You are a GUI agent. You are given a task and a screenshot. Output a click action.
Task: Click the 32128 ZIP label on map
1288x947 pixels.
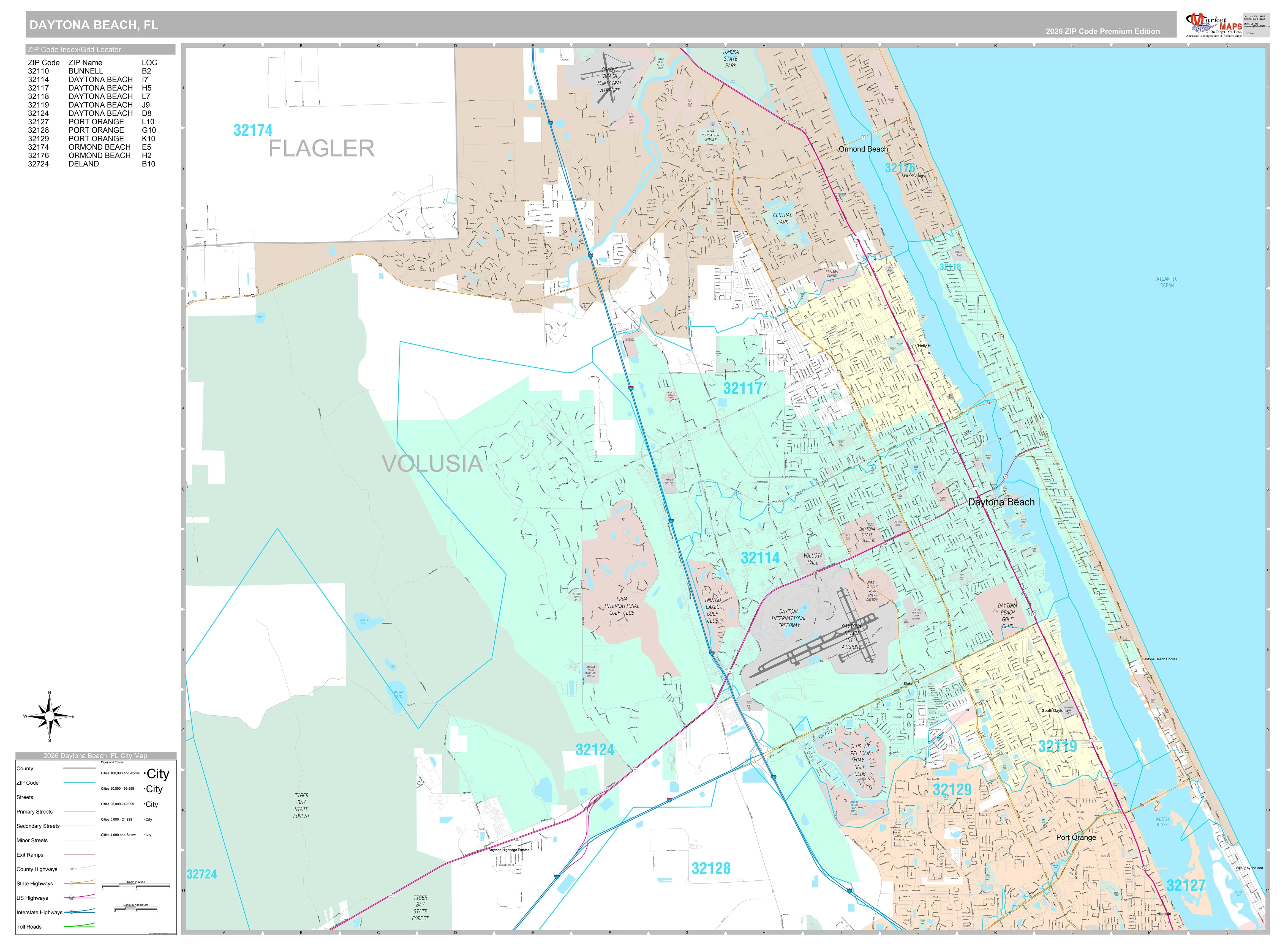pos(711,869)
